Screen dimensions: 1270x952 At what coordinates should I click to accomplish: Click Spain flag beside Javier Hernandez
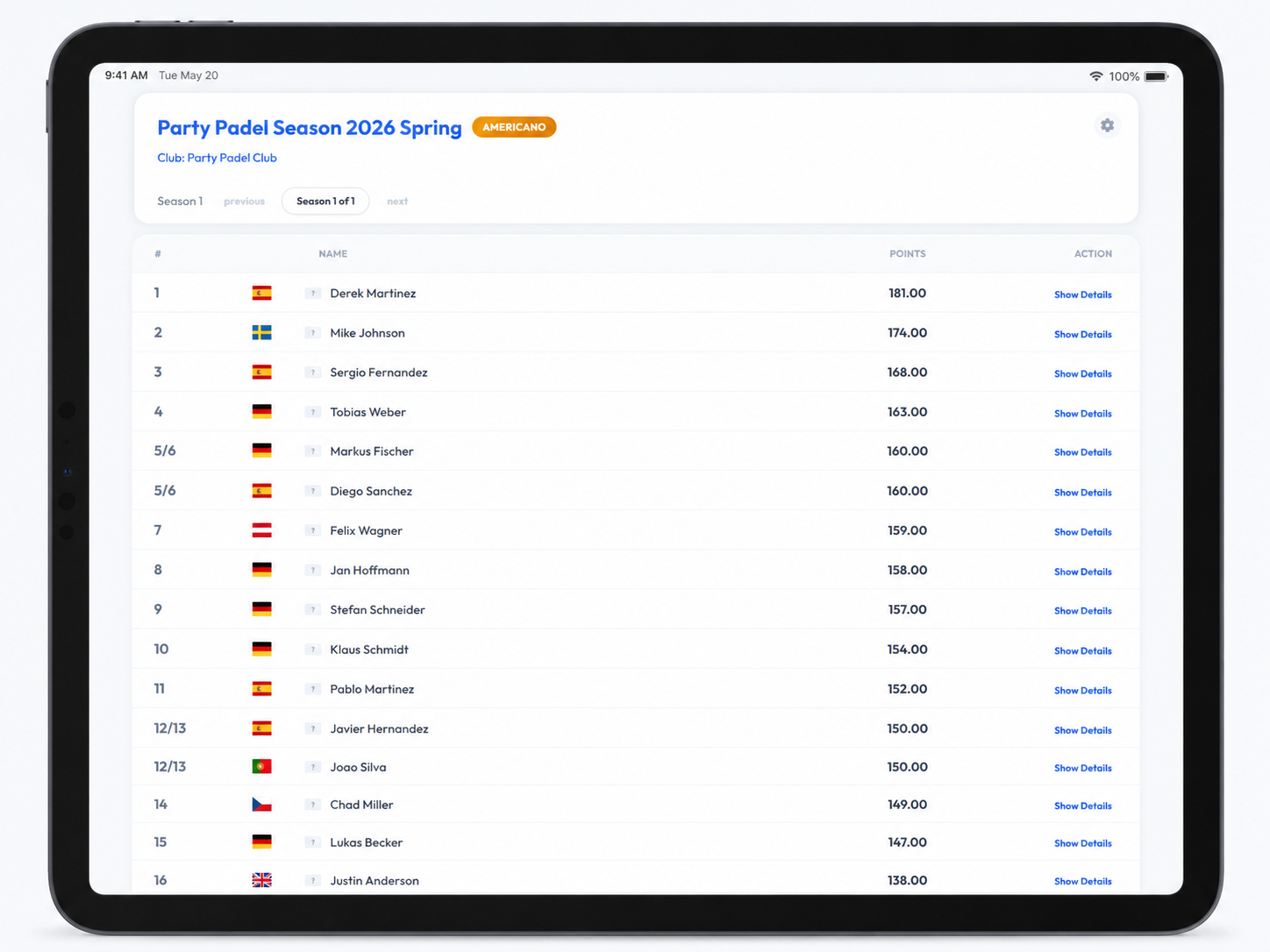261,728
